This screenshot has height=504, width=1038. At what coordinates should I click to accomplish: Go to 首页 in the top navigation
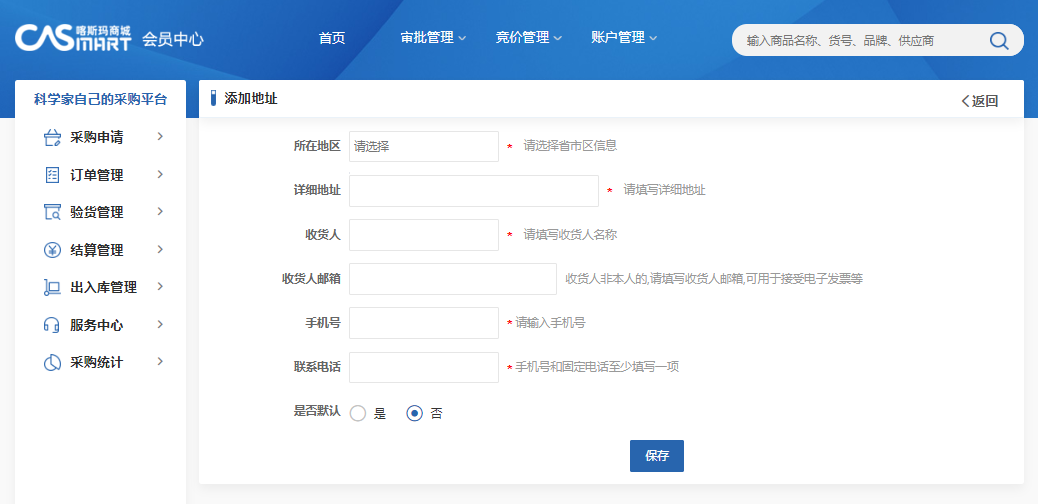click(332, 38)
